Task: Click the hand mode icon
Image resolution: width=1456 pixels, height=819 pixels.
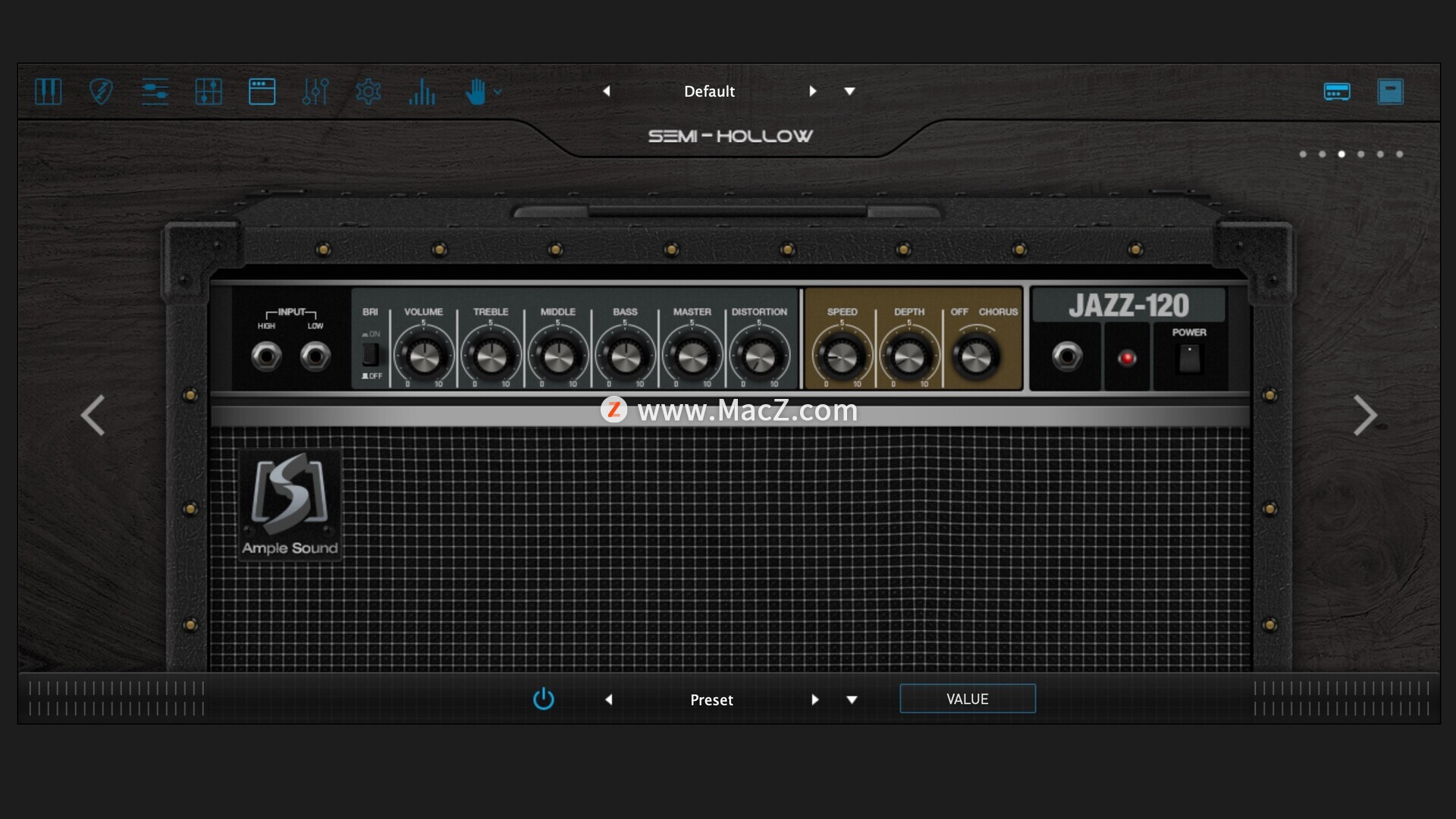Action: click(475, 92)
